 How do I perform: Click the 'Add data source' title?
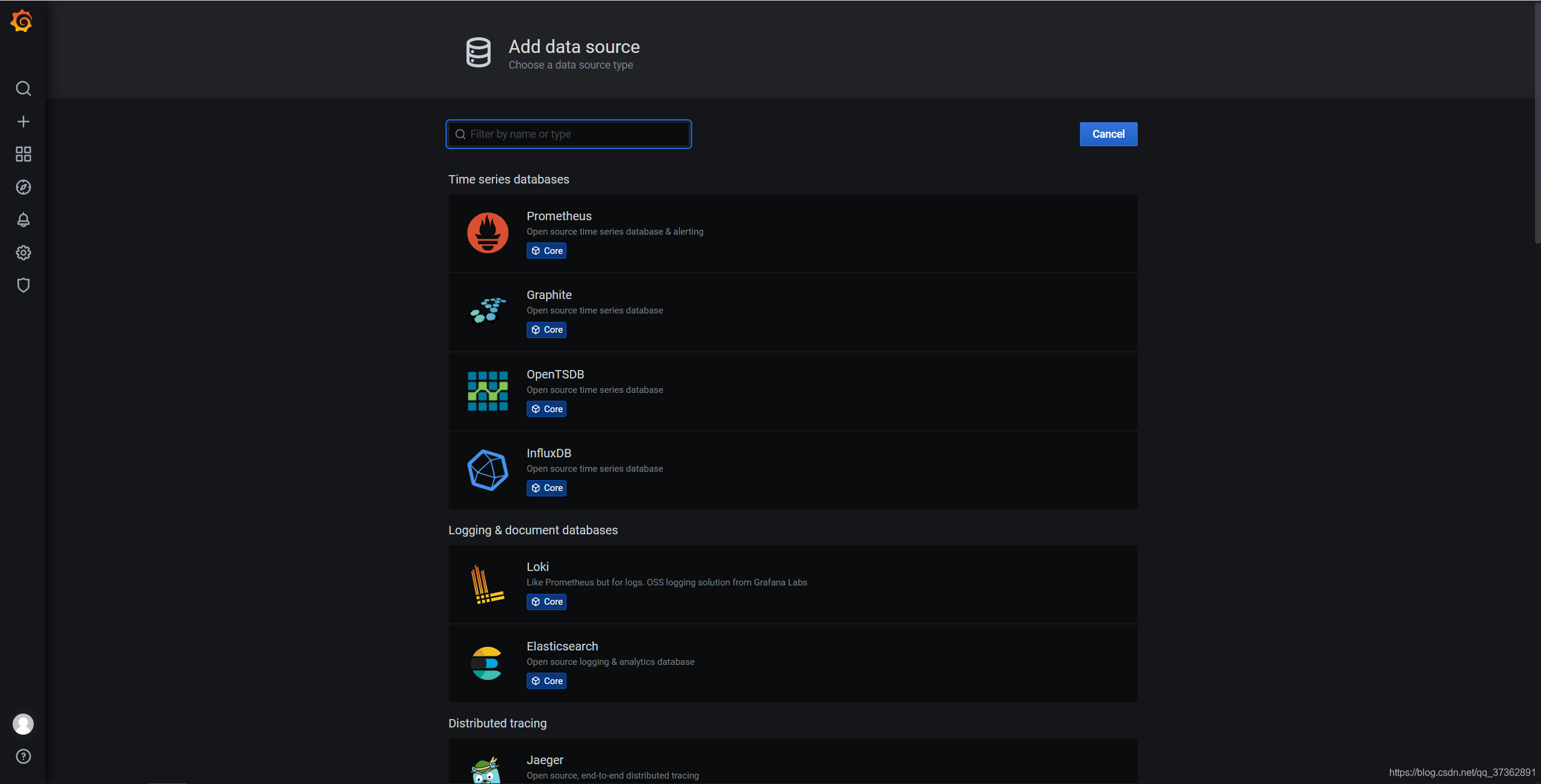(574, 46)
